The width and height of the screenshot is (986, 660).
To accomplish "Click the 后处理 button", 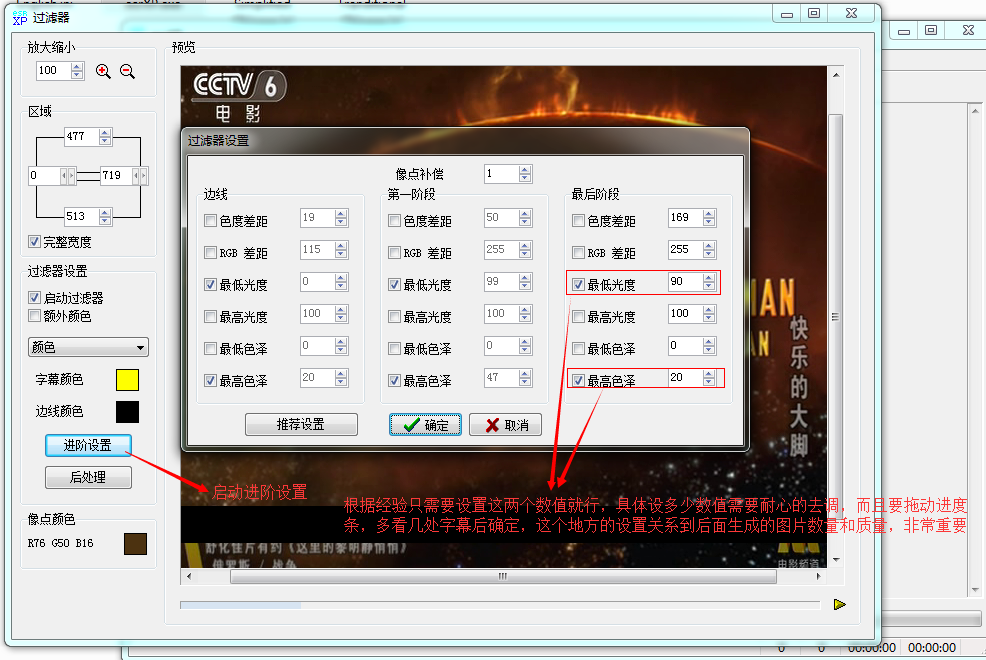I will click(x=88, y=477).
